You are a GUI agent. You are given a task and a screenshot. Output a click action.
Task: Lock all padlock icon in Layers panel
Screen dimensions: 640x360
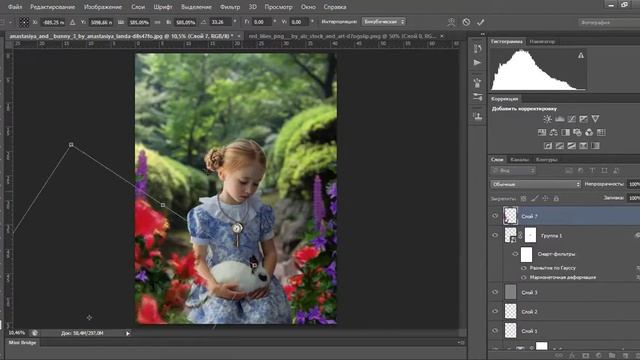pyautogui.click(x=556, y=198)
